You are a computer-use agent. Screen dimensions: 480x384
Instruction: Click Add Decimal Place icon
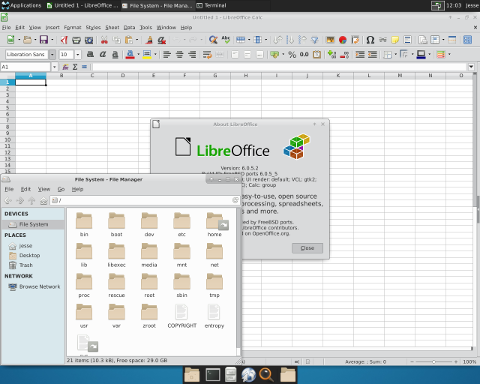332,54
